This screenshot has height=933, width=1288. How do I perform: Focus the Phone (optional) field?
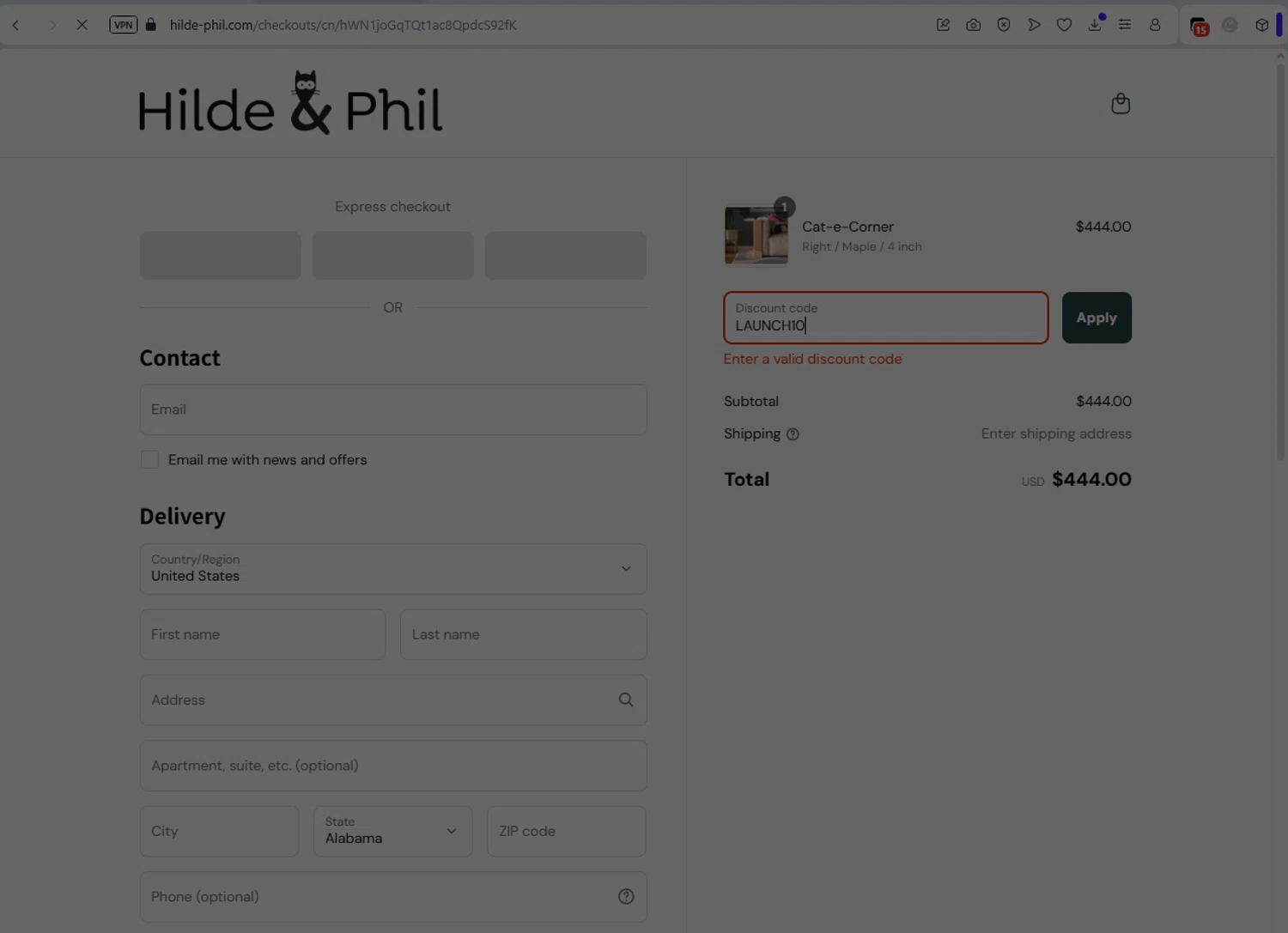393,896
